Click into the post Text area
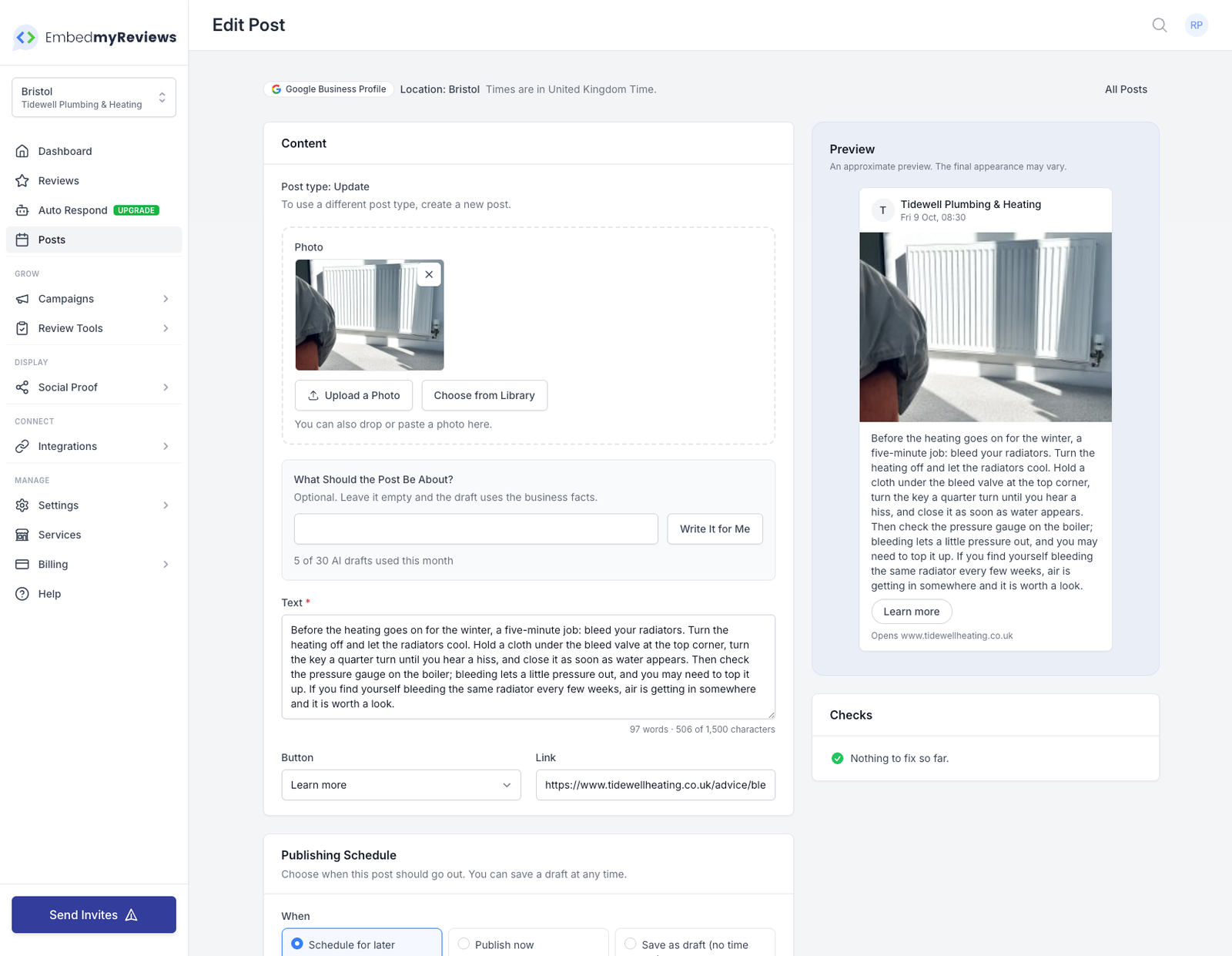Image resolution: width=1232 pixels, height=956 pixels. (528, 667)
